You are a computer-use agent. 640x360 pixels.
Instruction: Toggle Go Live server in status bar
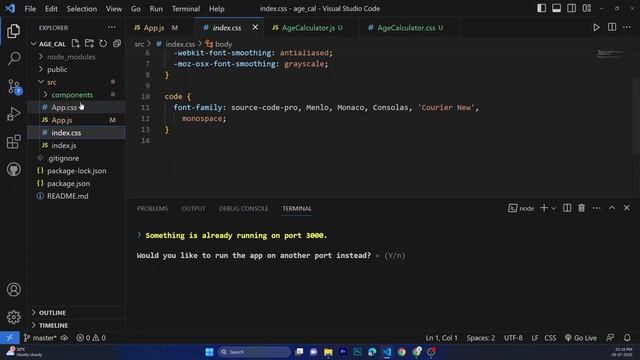581,338
